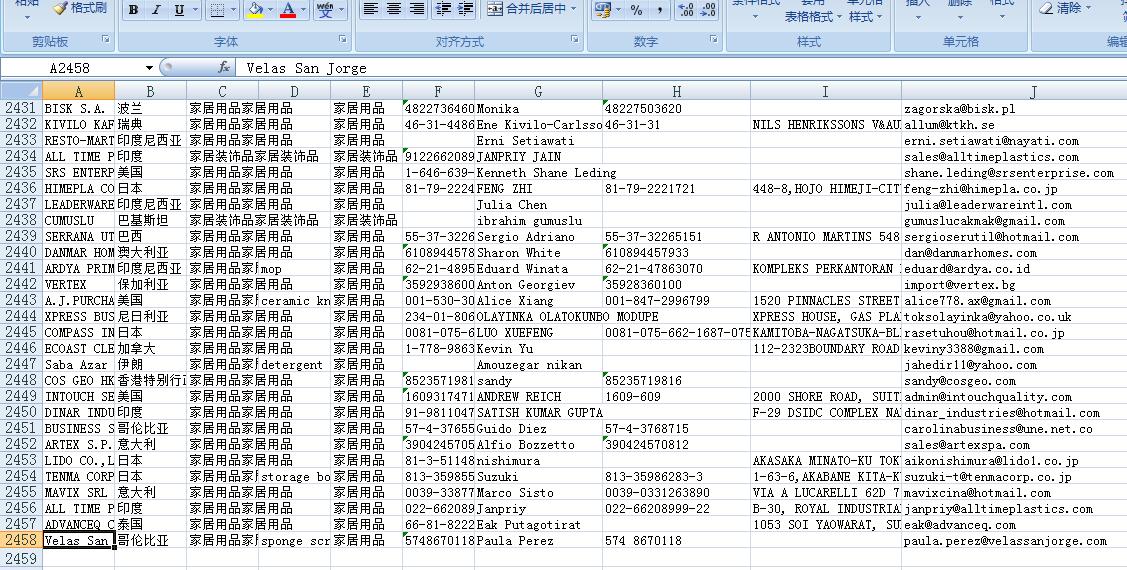Select row header 2431

click(x=21, y=109)
